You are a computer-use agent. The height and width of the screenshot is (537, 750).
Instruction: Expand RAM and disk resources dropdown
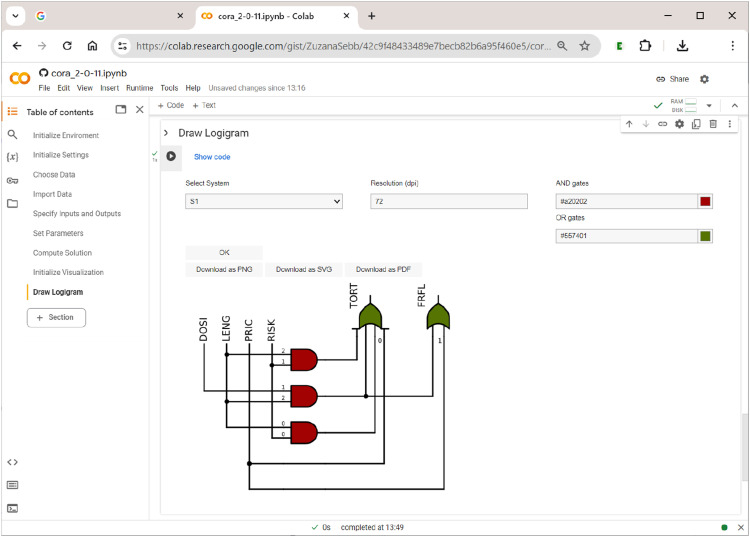point(709,105)
